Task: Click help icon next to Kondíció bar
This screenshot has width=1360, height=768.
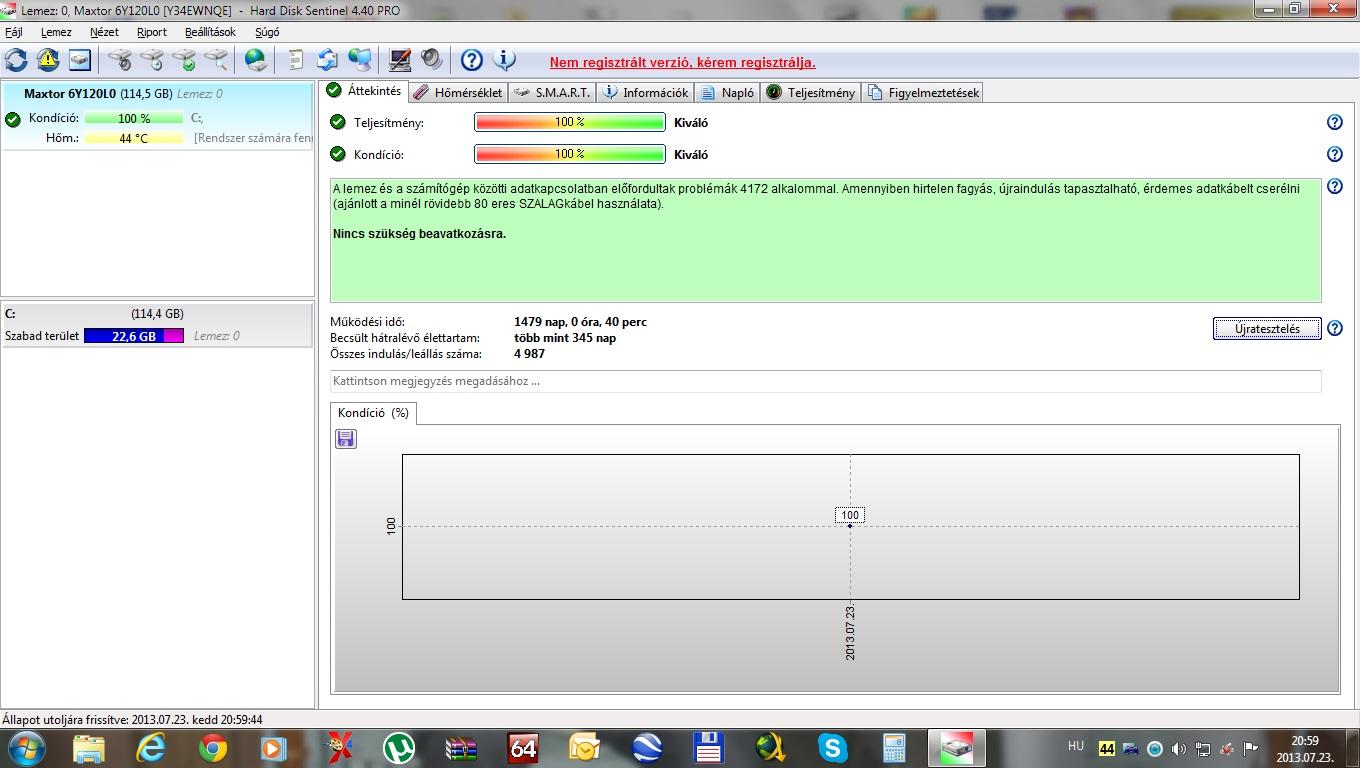Action: tap(1334, 154)
